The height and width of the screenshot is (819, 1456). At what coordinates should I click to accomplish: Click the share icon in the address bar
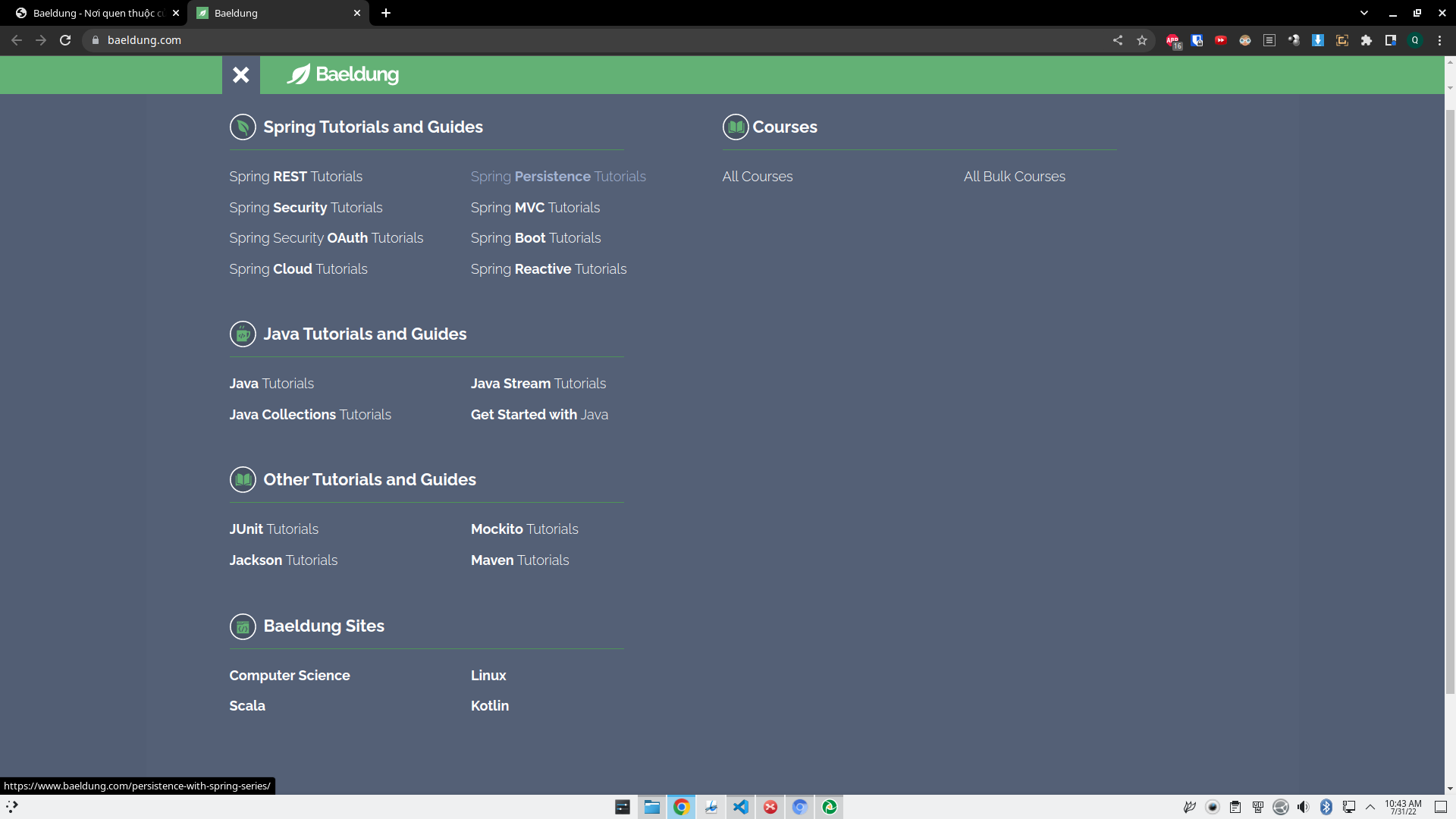coord(1118,41)
